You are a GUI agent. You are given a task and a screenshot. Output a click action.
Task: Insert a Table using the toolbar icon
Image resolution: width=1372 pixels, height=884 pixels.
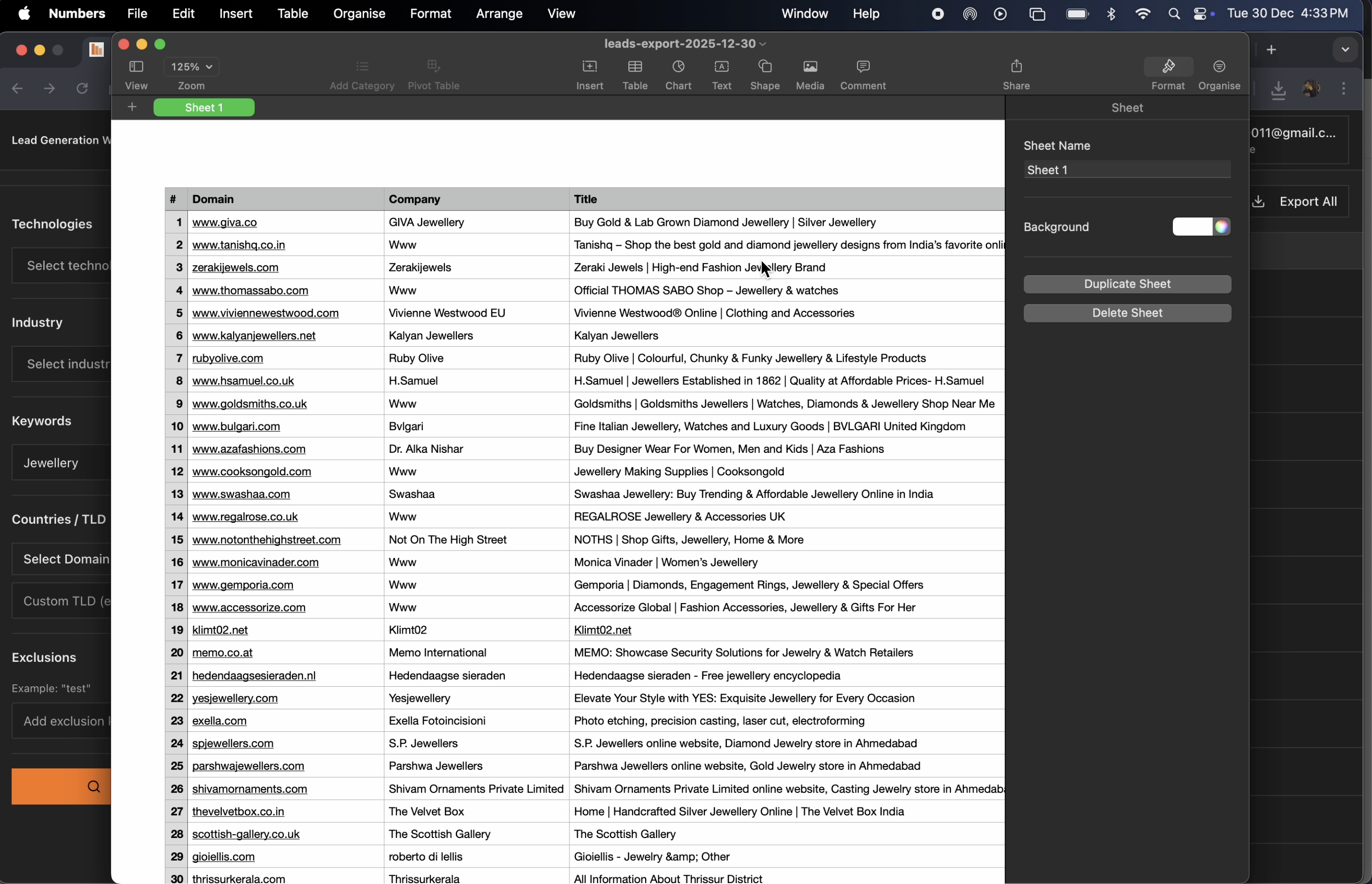point(634,73)
